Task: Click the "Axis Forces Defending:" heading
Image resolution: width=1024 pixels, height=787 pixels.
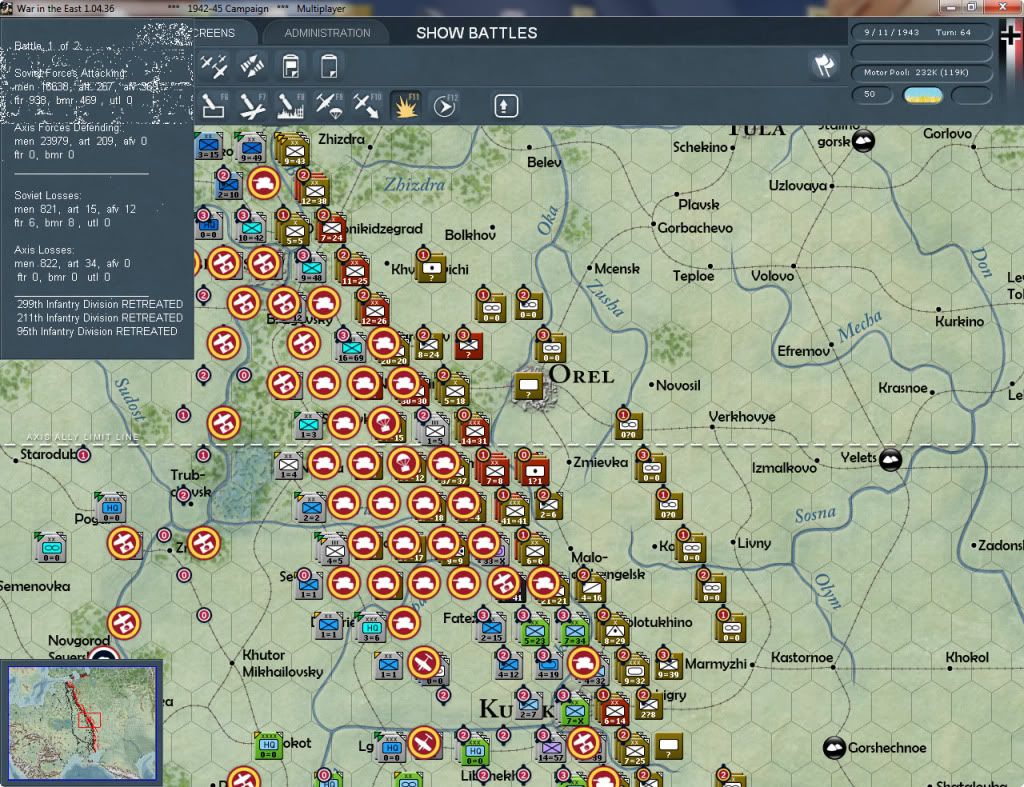Action: point(67,127)
